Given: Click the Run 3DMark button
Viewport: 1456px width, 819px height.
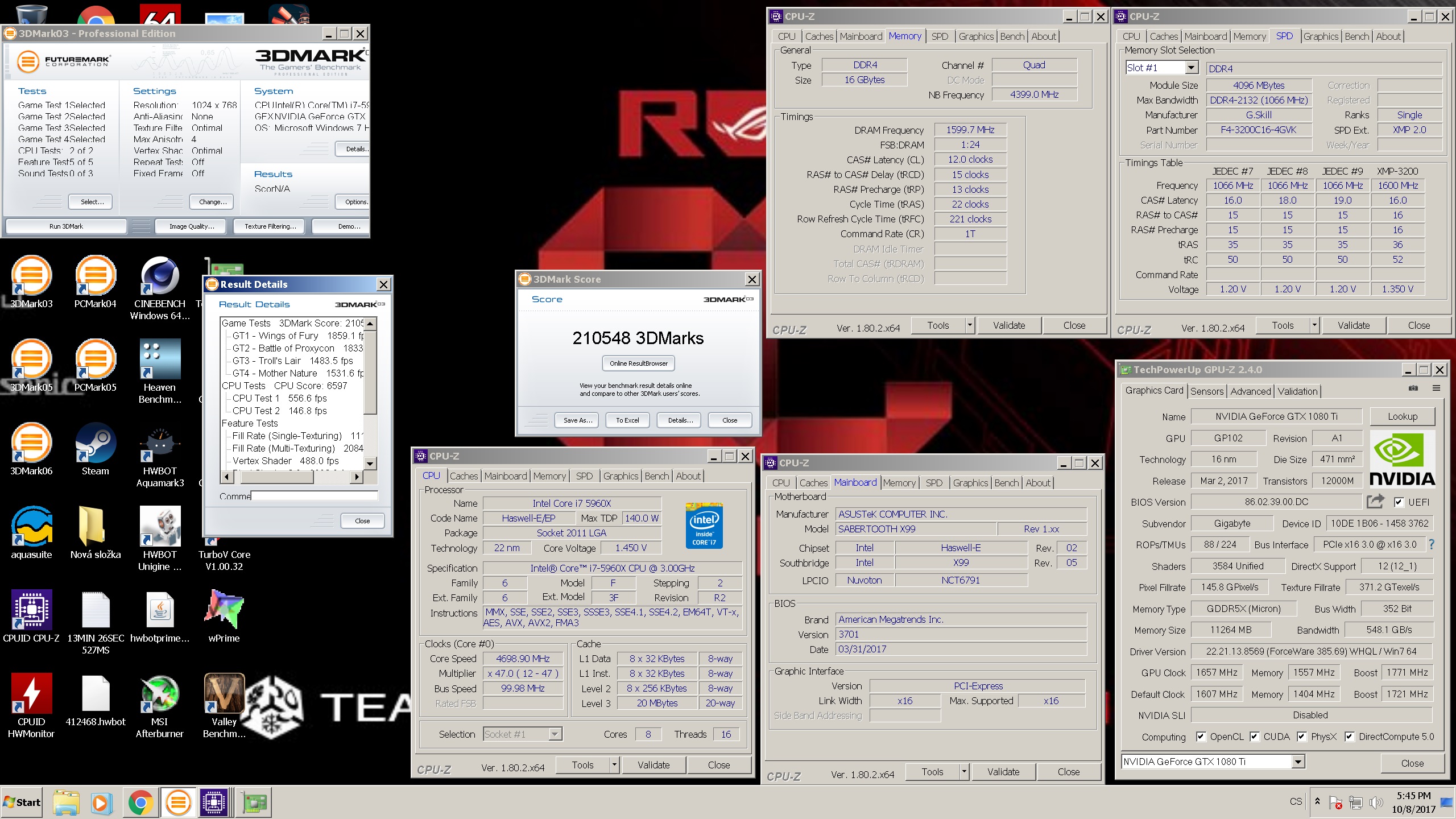Looking at the screenshot, I should click(66, 226).
